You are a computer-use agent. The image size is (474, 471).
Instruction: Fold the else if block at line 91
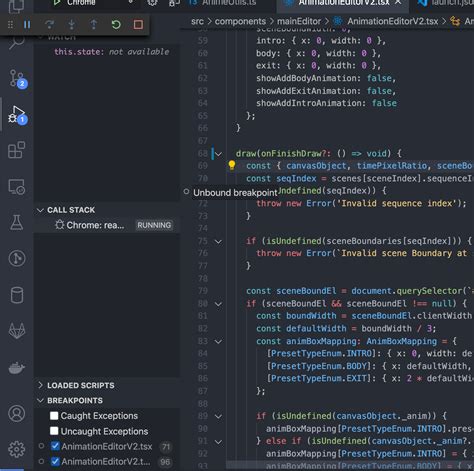218,442
